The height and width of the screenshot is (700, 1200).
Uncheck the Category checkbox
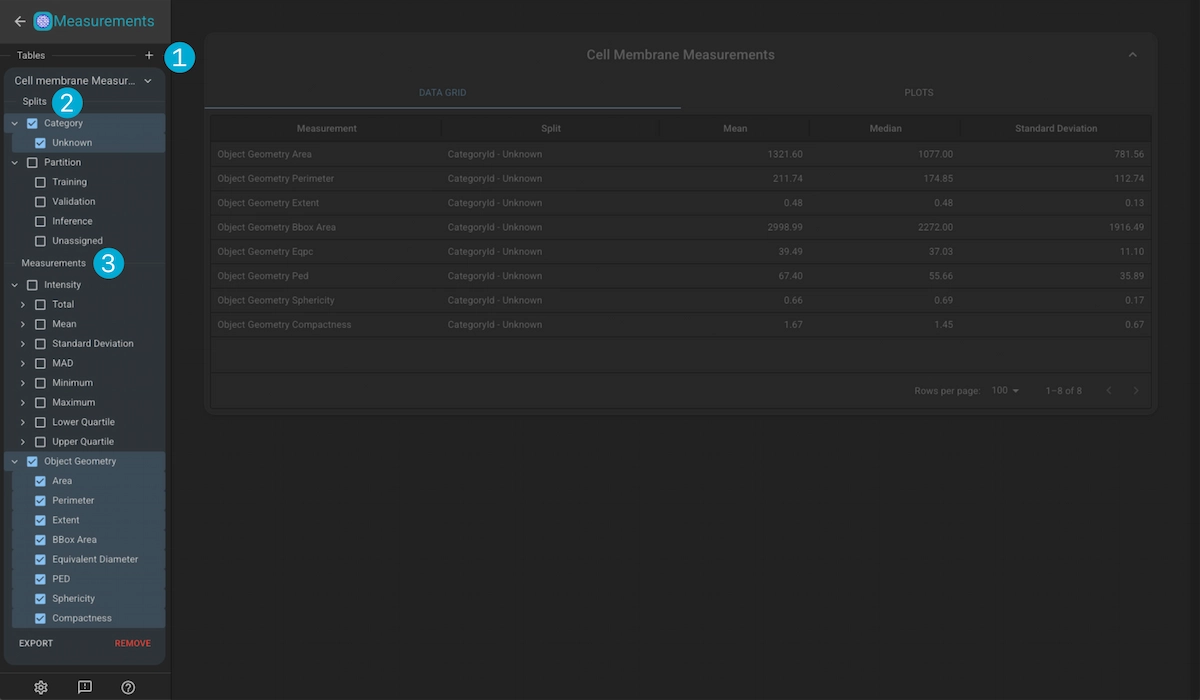coord(32,123)
